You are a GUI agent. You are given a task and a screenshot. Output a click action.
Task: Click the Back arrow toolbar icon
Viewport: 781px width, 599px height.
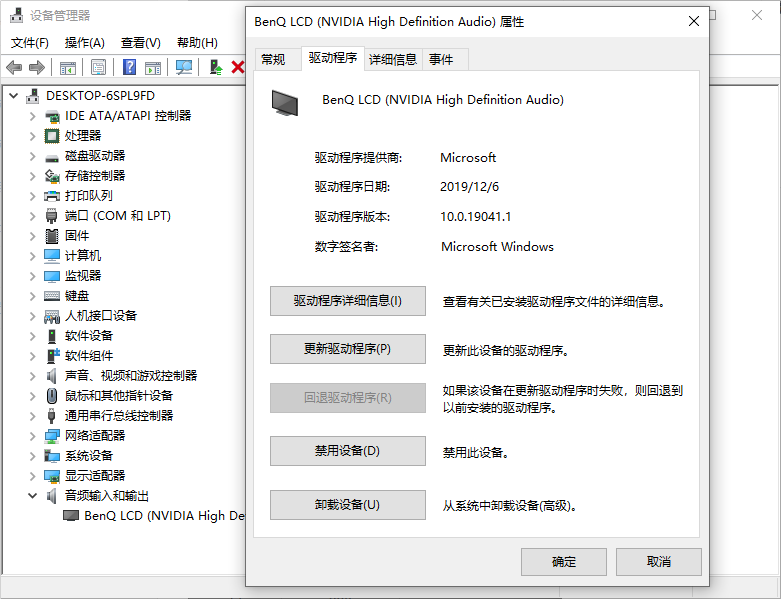coord(14,67)
